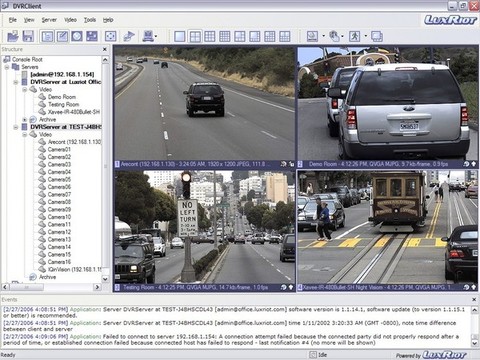This screenshot has width=480, height=360.
Task: Select the single-view layout icon
Action: (180, 36)
